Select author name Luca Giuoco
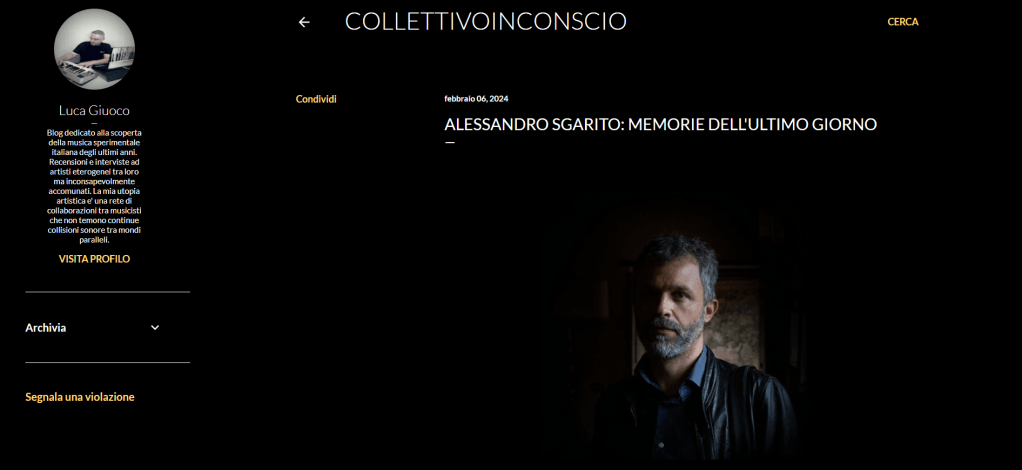Screen dimensions: 1022x470 pyautogui.click(x=95, y=110)
